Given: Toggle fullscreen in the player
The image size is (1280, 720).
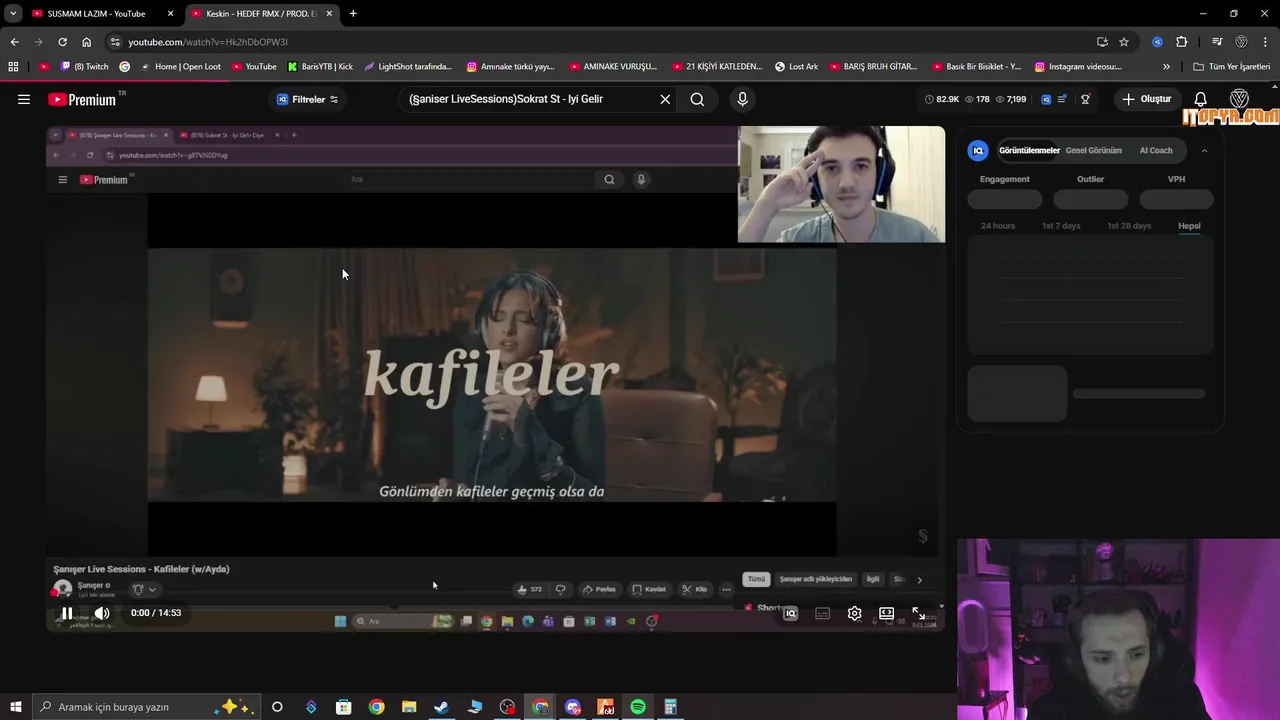Looking at the screenshot, I should click(x=918, y=613).
